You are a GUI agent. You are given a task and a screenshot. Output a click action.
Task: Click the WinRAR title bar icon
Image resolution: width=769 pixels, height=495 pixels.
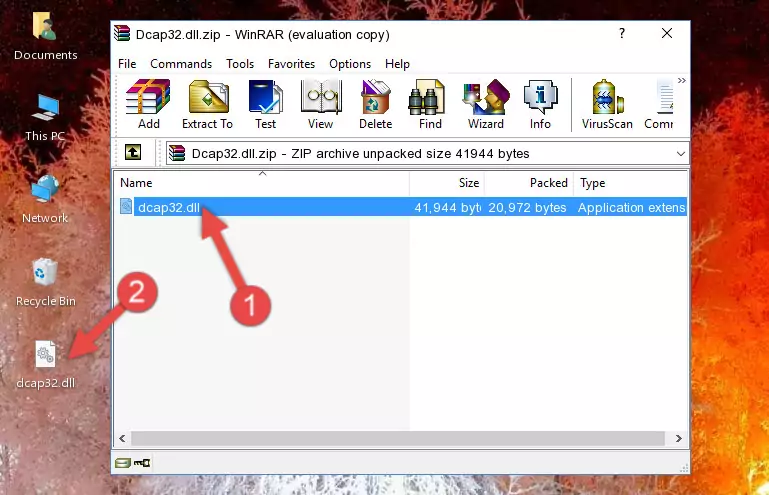(122, 34)
